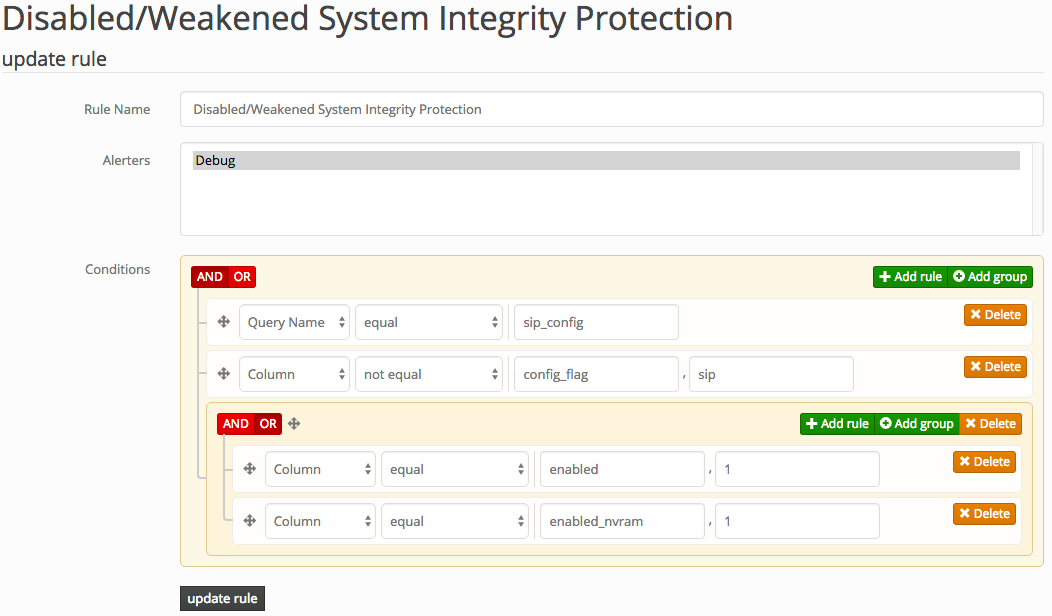Viewport: 1052px width, 616px height.
Task: Delete the config_flag condition row
Action: (995, 366)
